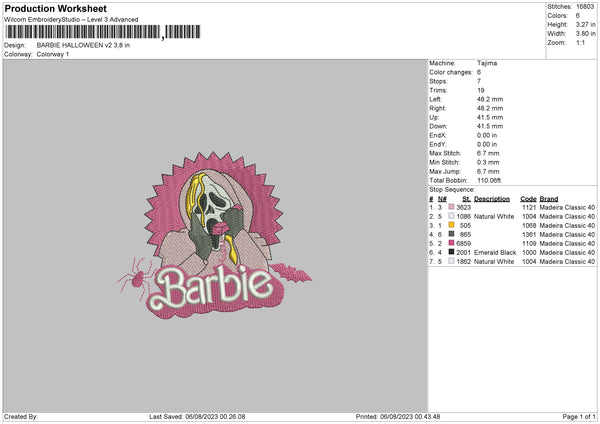Click the white swatch beside stitch count 1862
Image resolution: width=600 pixels, height=424 pixels.
[x=452, y=261]
